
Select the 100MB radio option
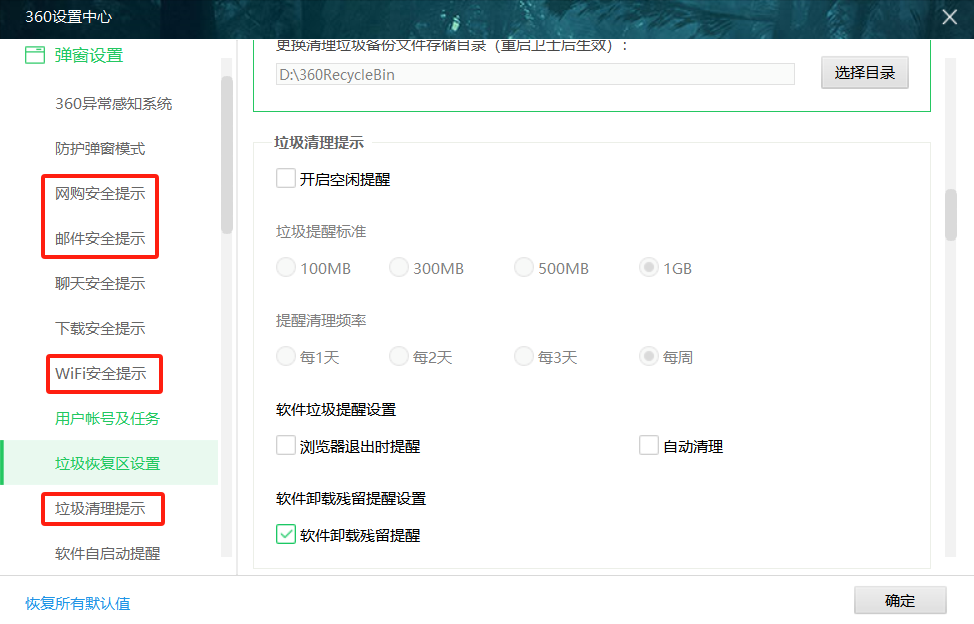coord(286,268)
